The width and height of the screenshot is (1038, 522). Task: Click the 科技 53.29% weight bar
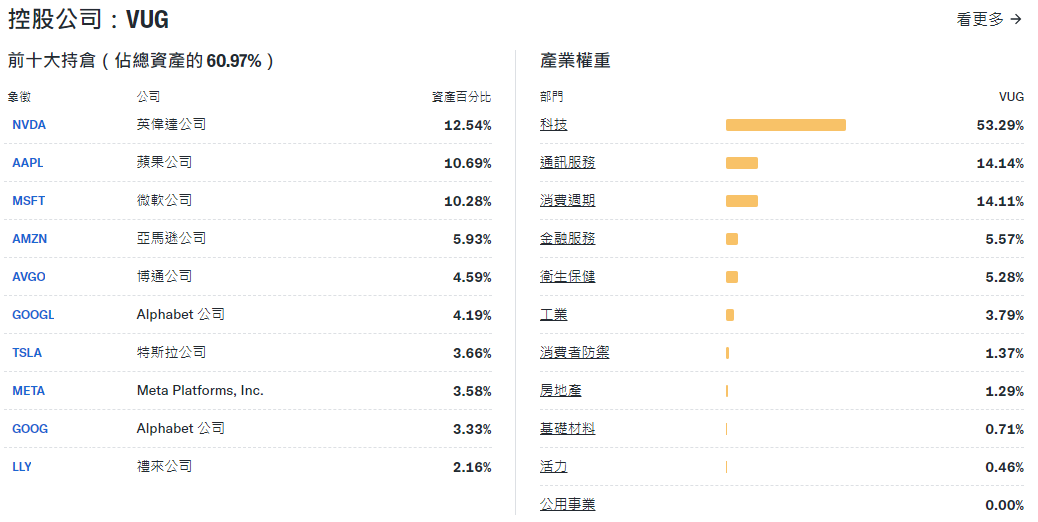(x=785, y=125)
